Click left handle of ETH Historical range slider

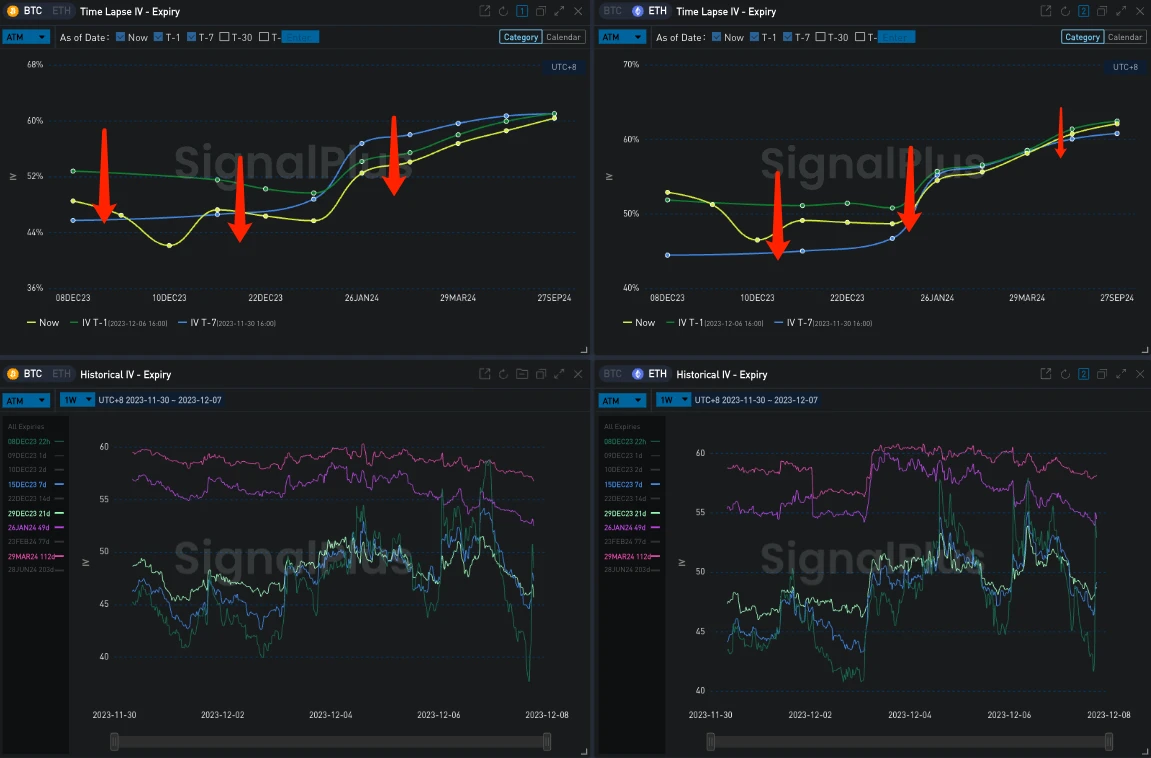[710, 741]
